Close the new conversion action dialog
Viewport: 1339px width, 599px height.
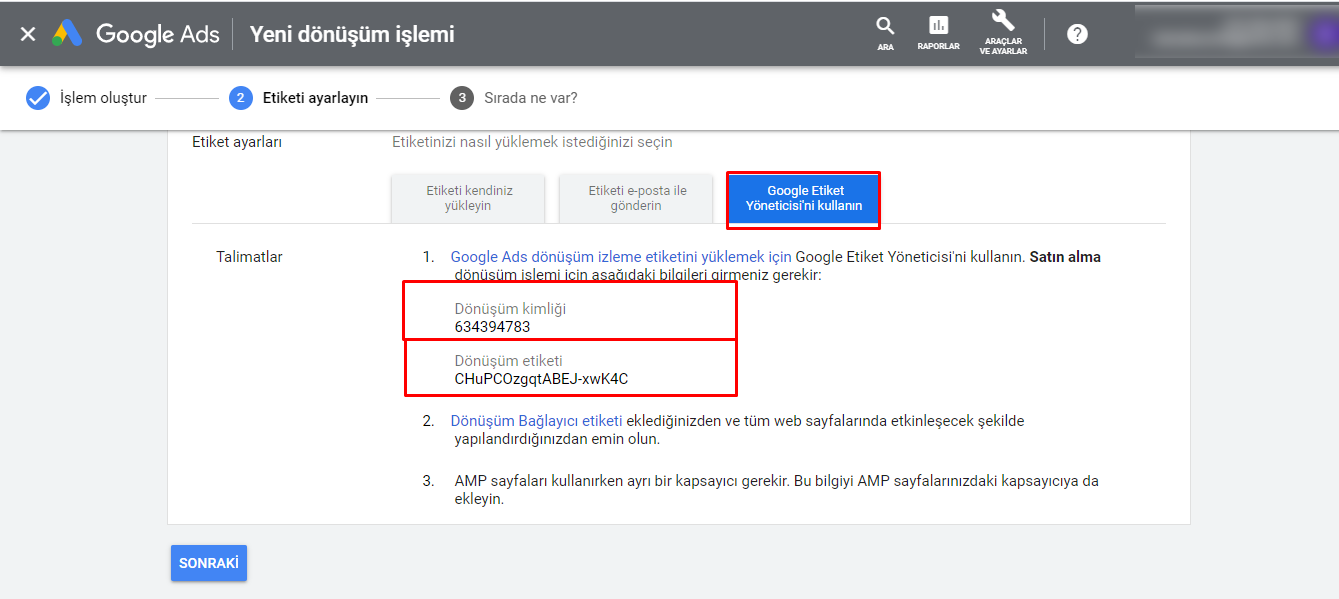(x=28, y=34)
